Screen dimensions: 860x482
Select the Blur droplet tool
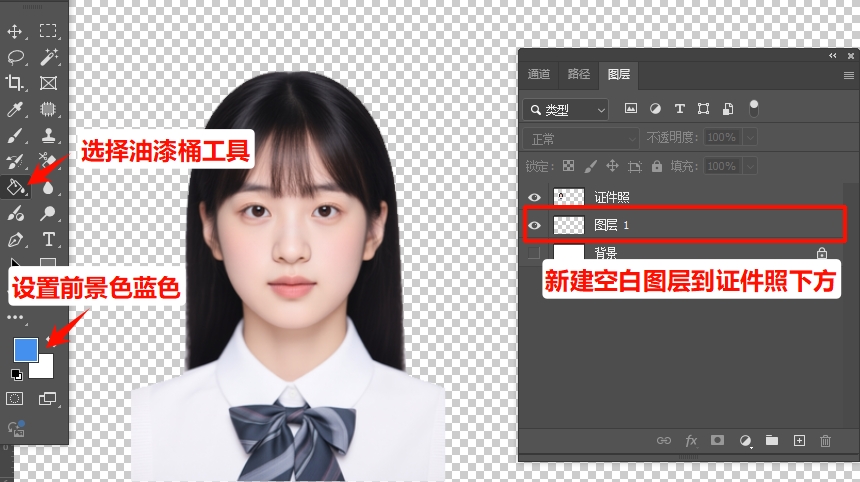pos(48,188)
